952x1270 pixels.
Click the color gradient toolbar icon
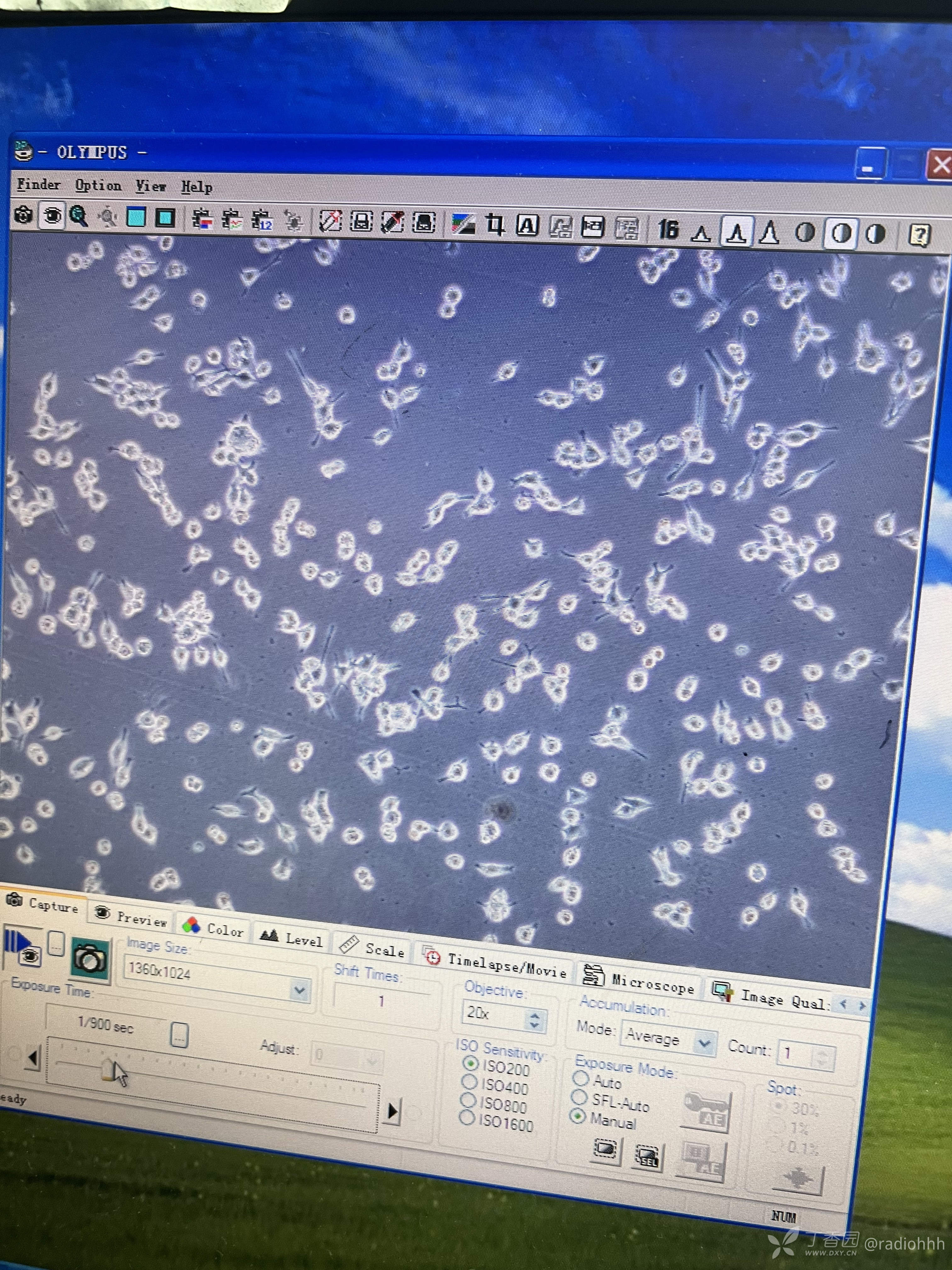click(463, 224)
